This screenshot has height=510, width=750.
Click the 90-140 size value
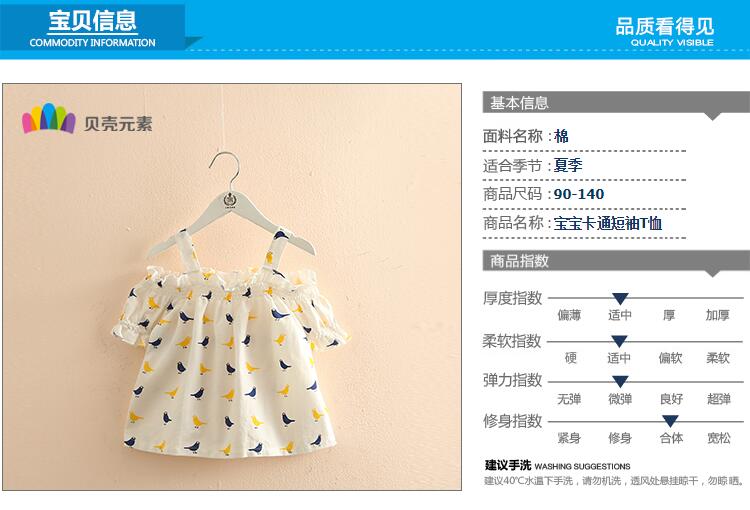click(x=579, y=194)
